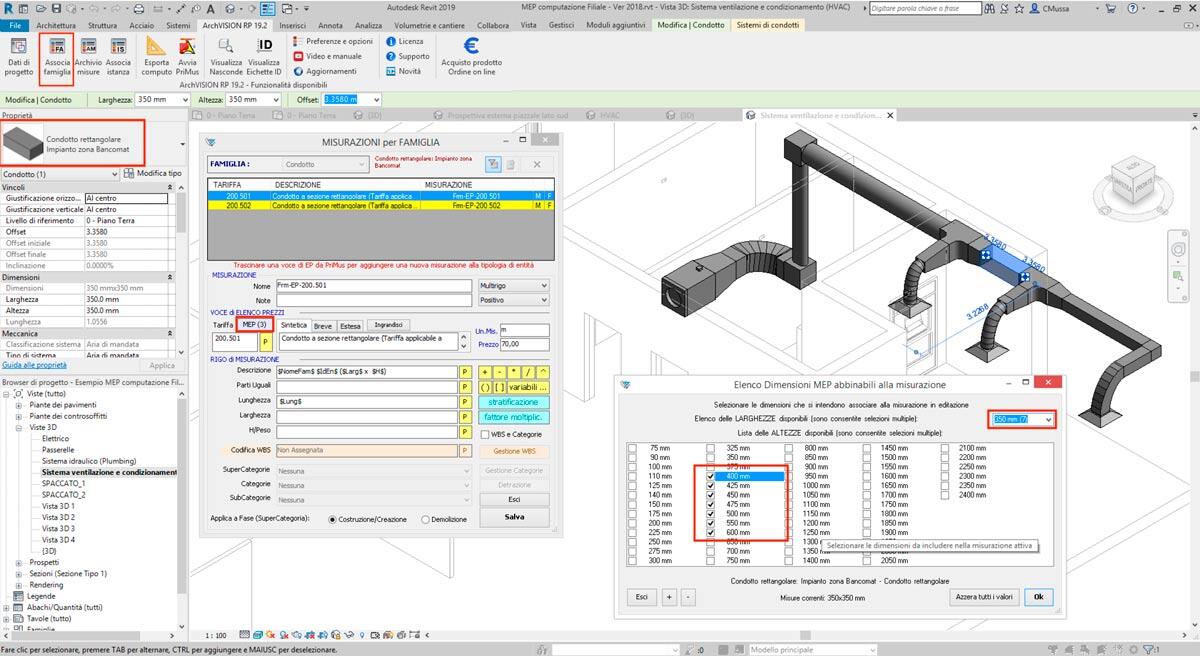This screenshot has height=656, width=1200.
Task: Select the MEP (3) tab
Action: point(254,325)
